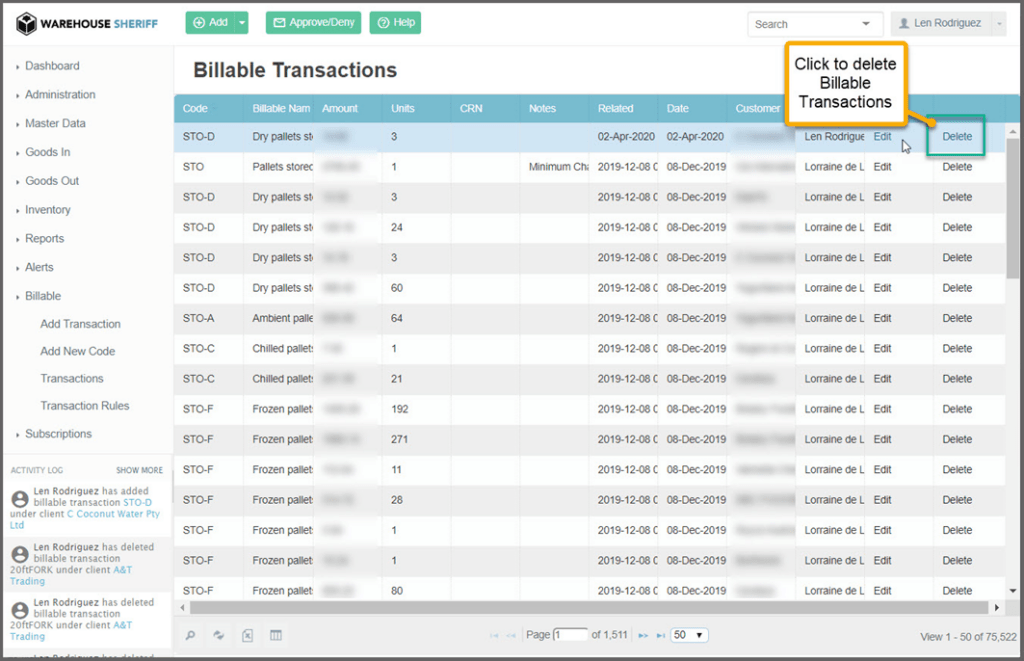Click the page number input field

click(571, 635)
